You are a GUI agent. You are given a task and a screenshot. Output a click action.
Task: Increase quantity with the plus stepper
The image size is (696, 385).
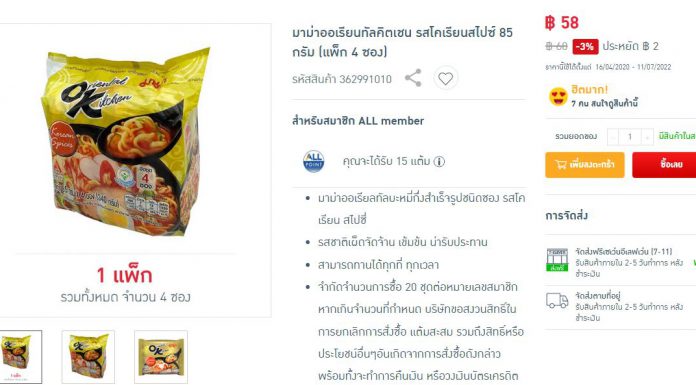click(x=647, y=137)
